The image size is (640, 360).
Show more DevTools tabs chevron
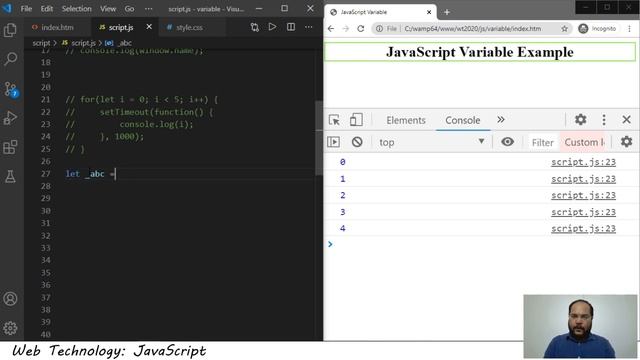point(501,120)
